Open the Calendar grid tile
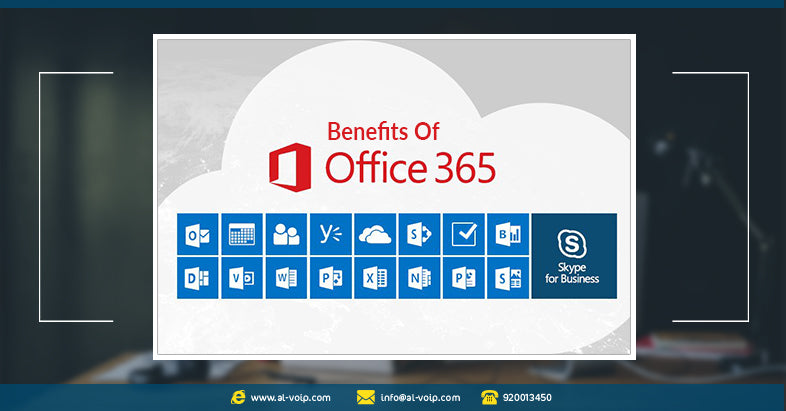The image size is (786, 411). tap(241, 234)
